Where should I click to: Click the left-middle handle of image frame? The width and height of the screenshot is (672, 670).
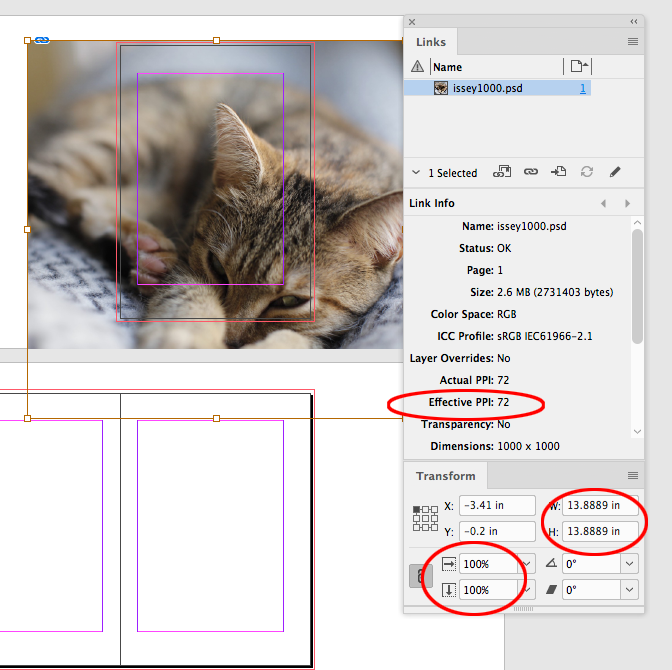pos(27,229)
